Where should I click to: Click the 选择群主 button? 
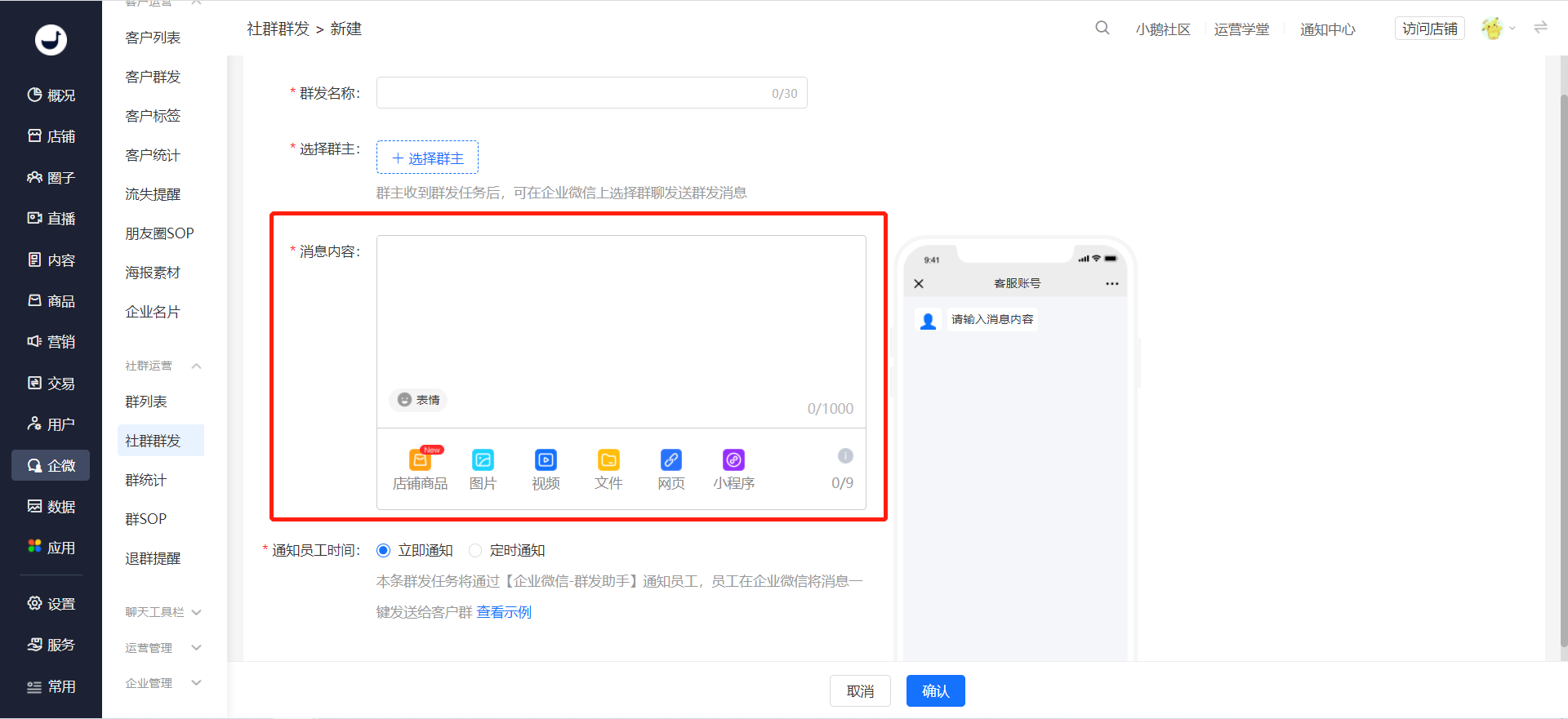(x=427, y=158)
